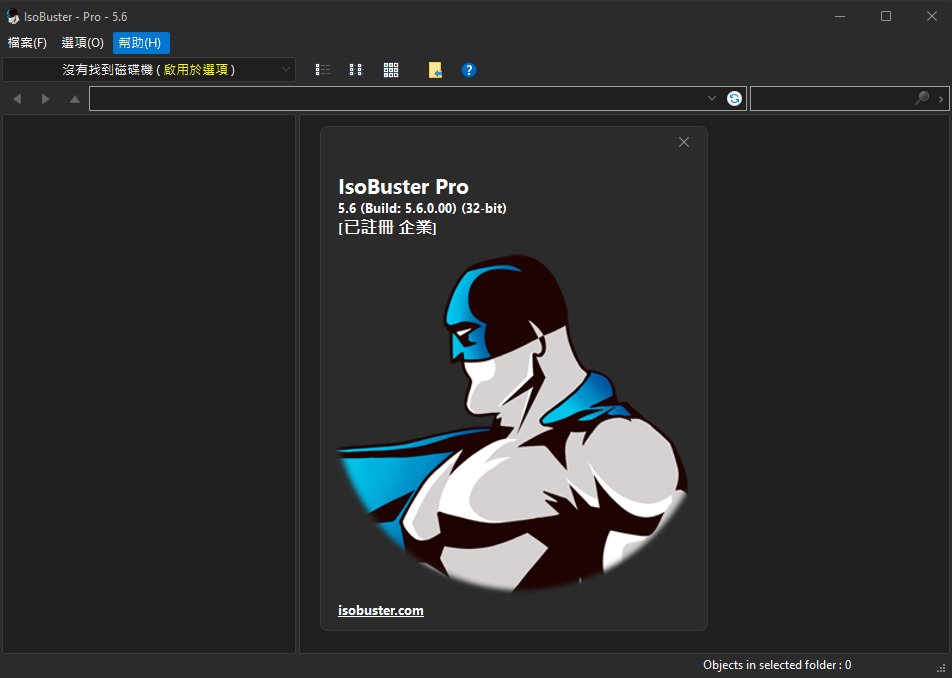Open the 選項(O) menu
Image resolution: width=952 pixels, height=678 pixels.
(83, 43)
